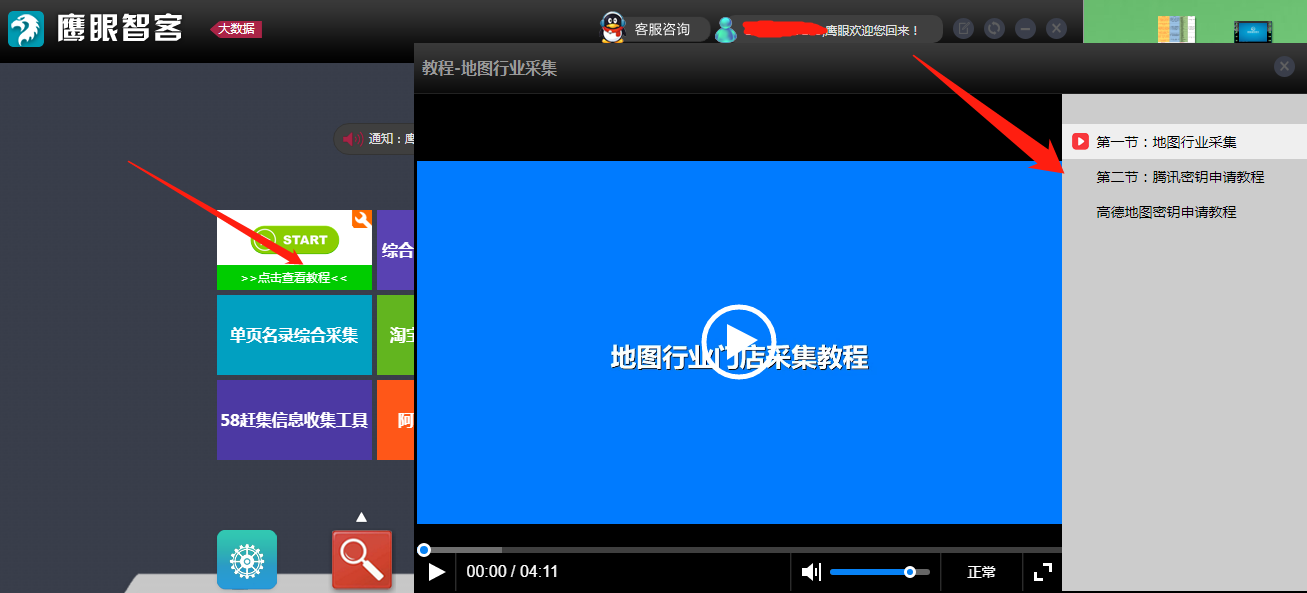Open the 单页名录综合采集 tile
The width and height of the screenshot is (1307, 593).
(294, 335)
